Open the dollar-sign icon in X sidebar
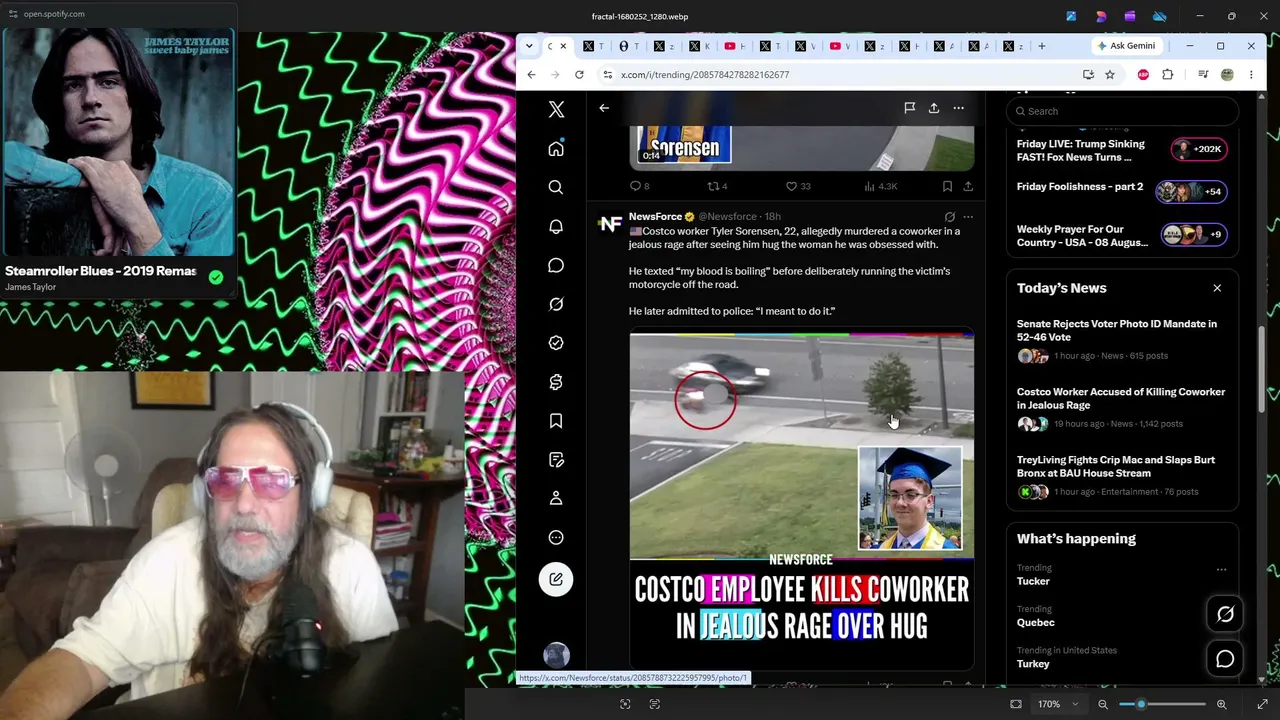Viewport: 1280px width, 720px height. (556, 382)
